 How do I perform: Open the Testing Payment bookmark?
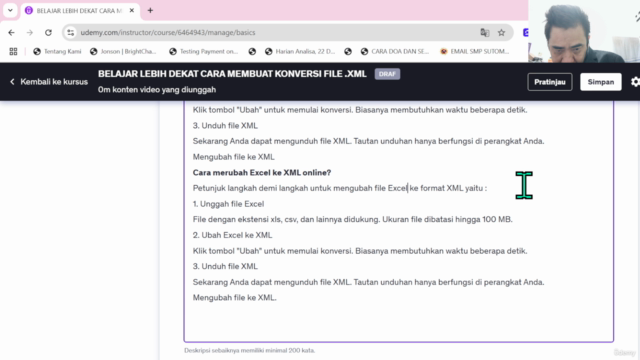tap(203, 51)
